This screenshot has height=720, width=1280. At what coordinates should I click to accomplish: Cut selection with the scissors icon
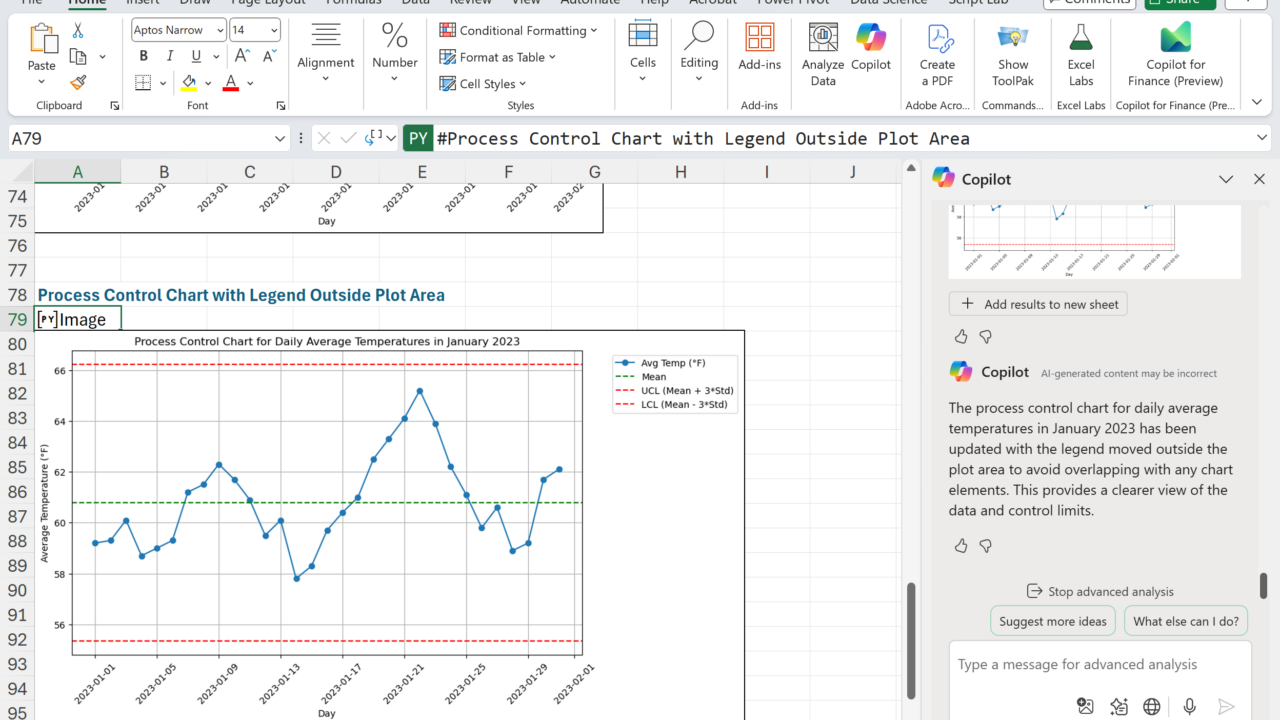[78, 31]
